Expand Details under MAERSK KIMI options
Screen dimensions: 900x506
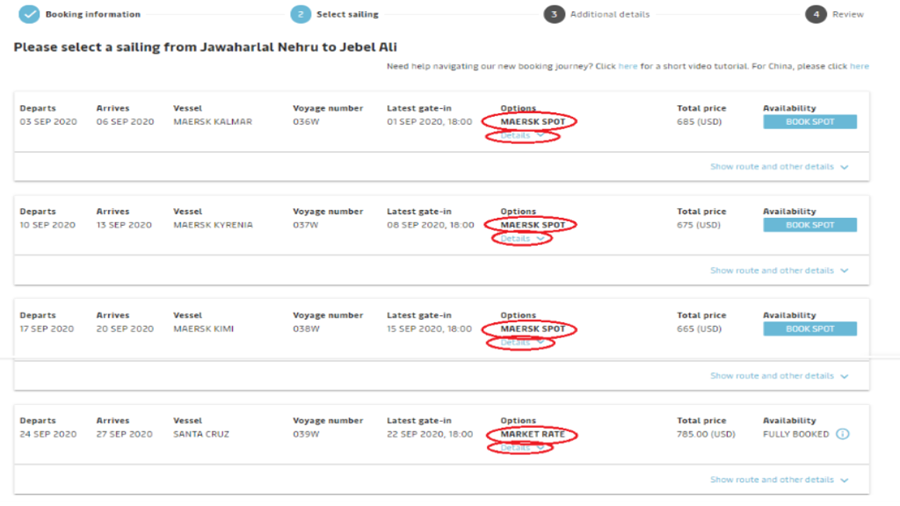point(522,342)
